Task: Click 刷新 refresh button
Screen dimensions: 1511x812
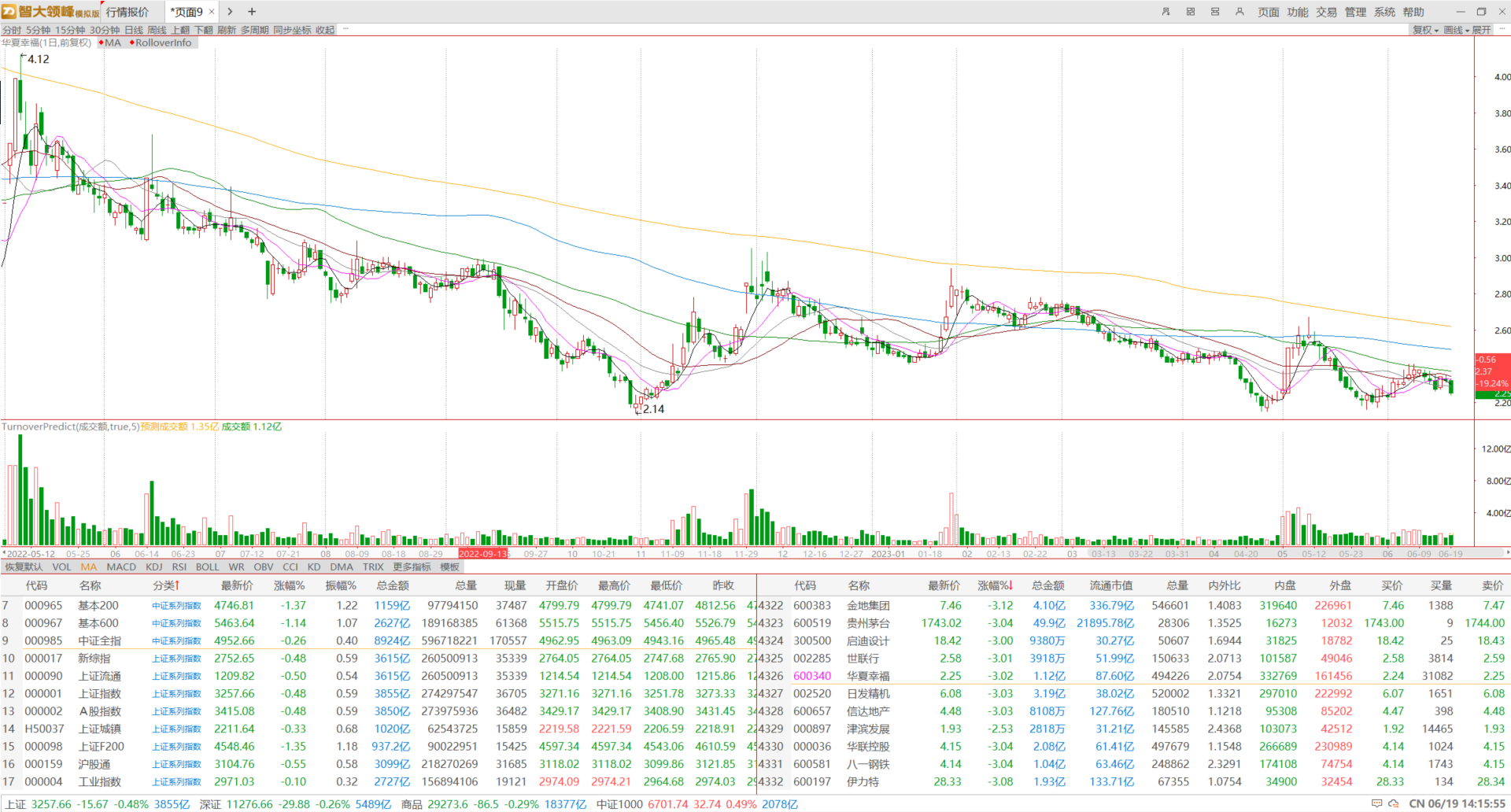Action: [x=227, y=30]
